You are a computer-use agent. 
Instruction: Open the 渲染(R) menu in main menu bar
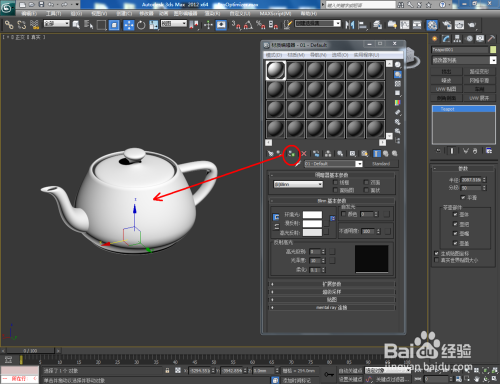[x=212, y=14]
